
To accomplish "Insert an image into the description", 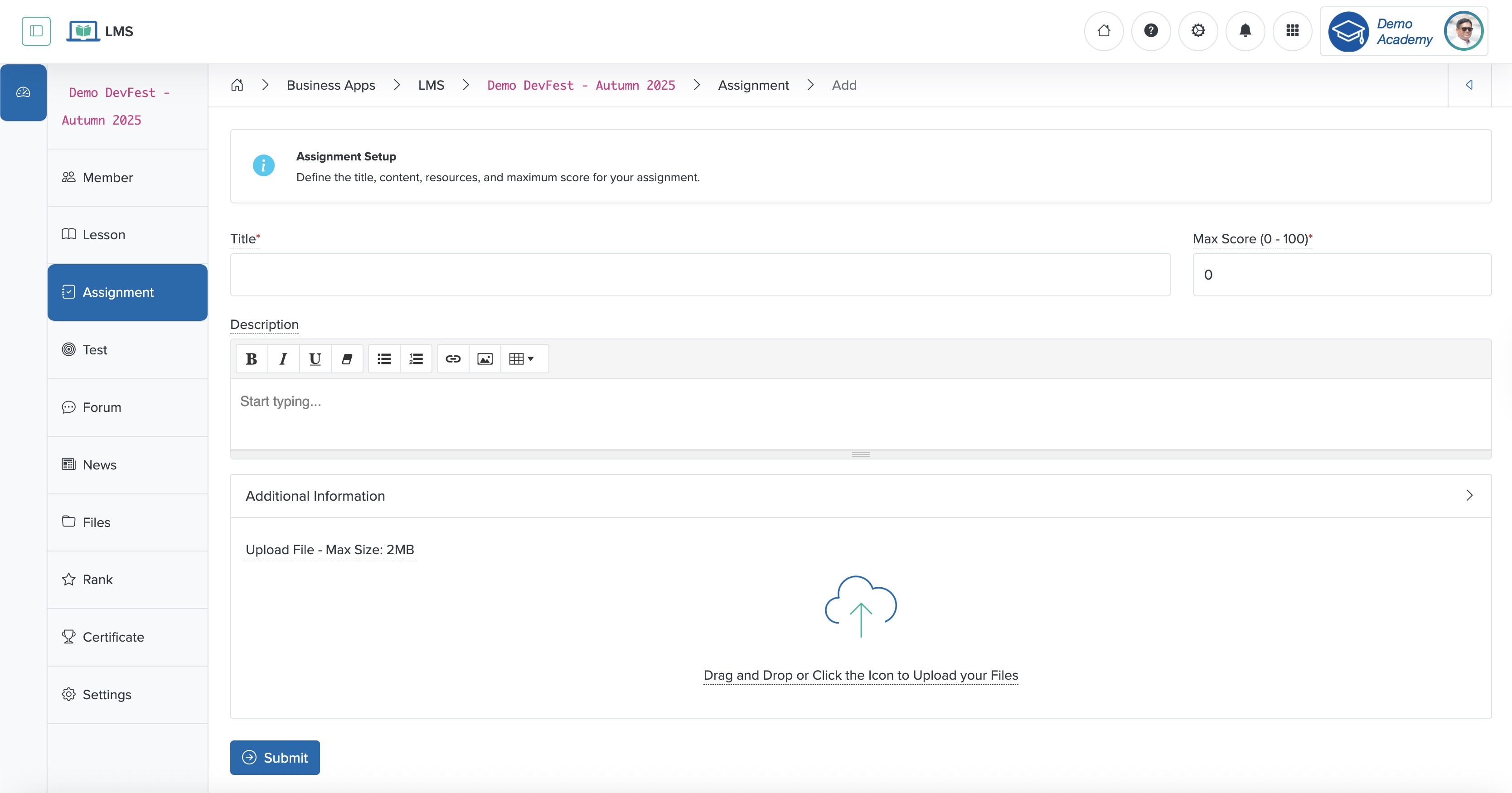I will coord(484,358).
